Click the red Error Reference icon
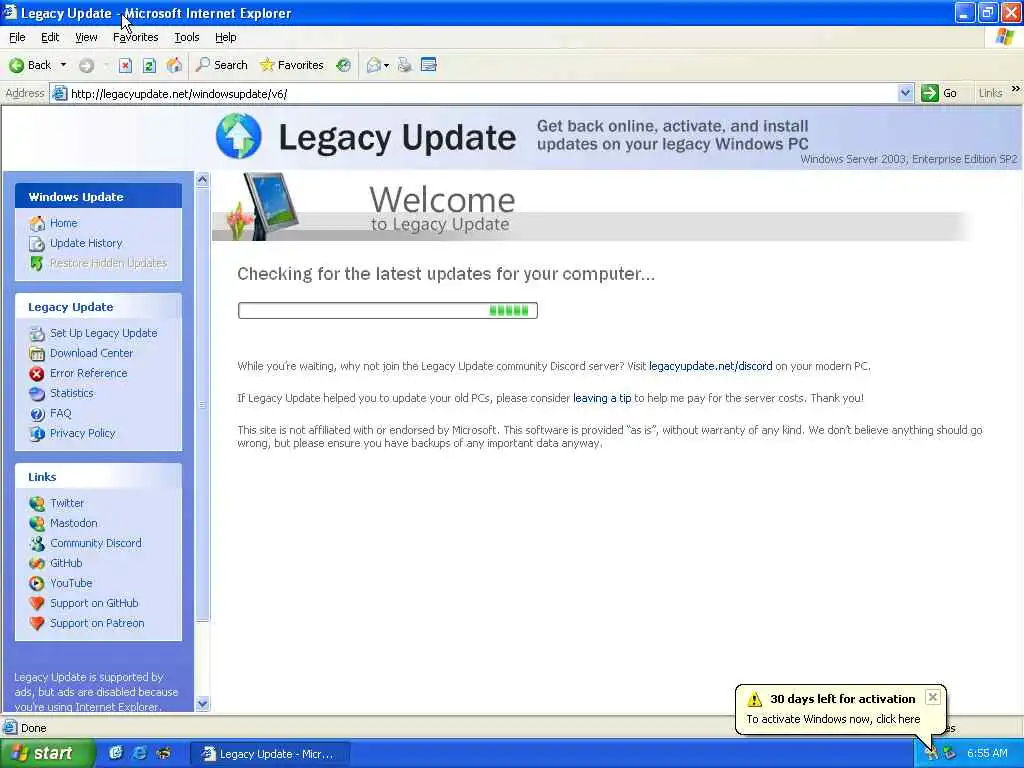 click(37, 374)
